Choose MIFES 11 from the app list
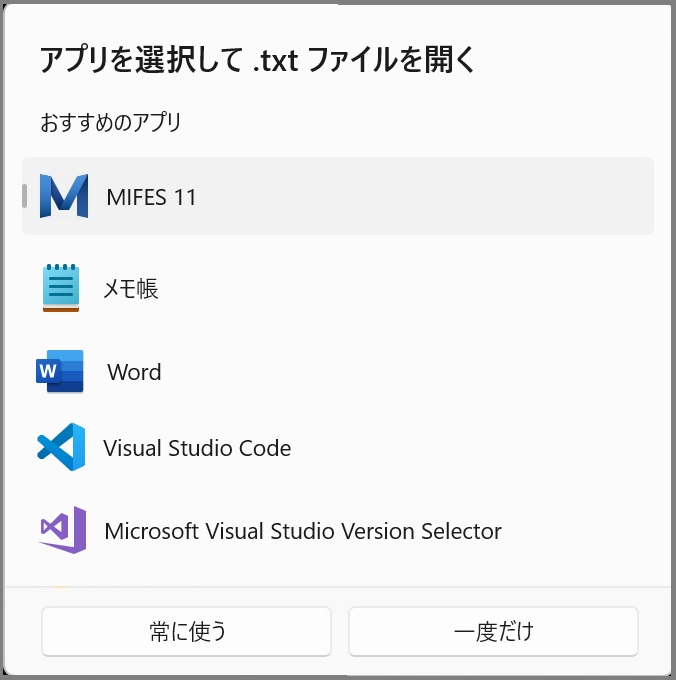Screen dimensions: 676x680 point(151,197)
